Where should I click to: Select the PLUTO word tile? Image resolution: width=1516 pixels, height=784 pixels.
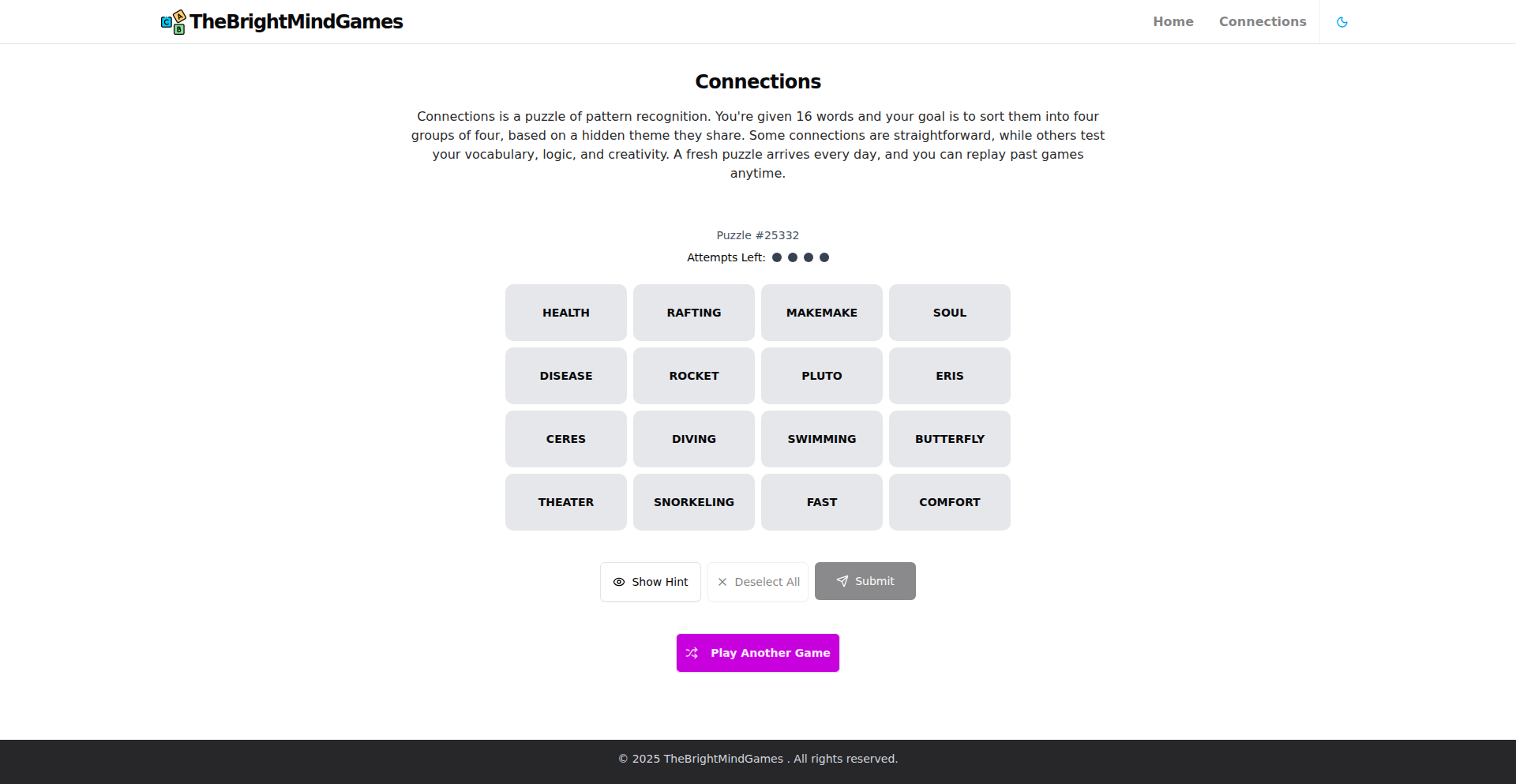coord(821,376)
